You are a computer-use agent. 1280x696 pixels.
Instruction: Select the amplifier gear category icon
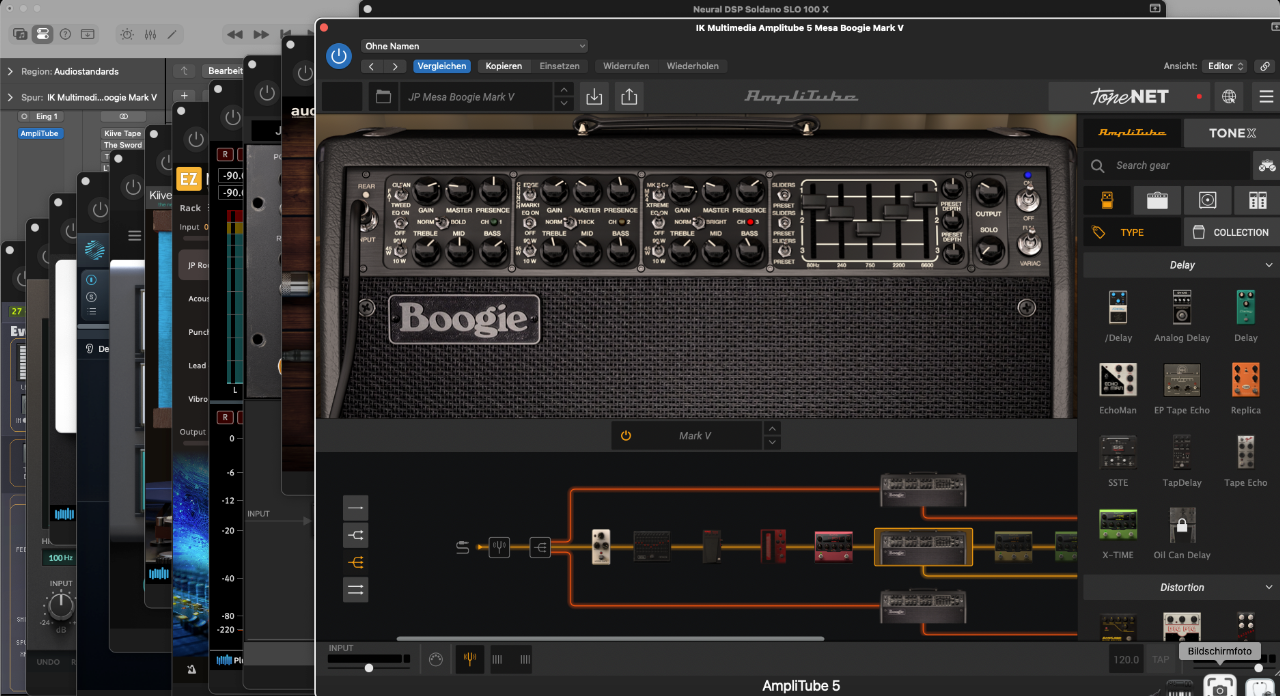point(1157,200)
